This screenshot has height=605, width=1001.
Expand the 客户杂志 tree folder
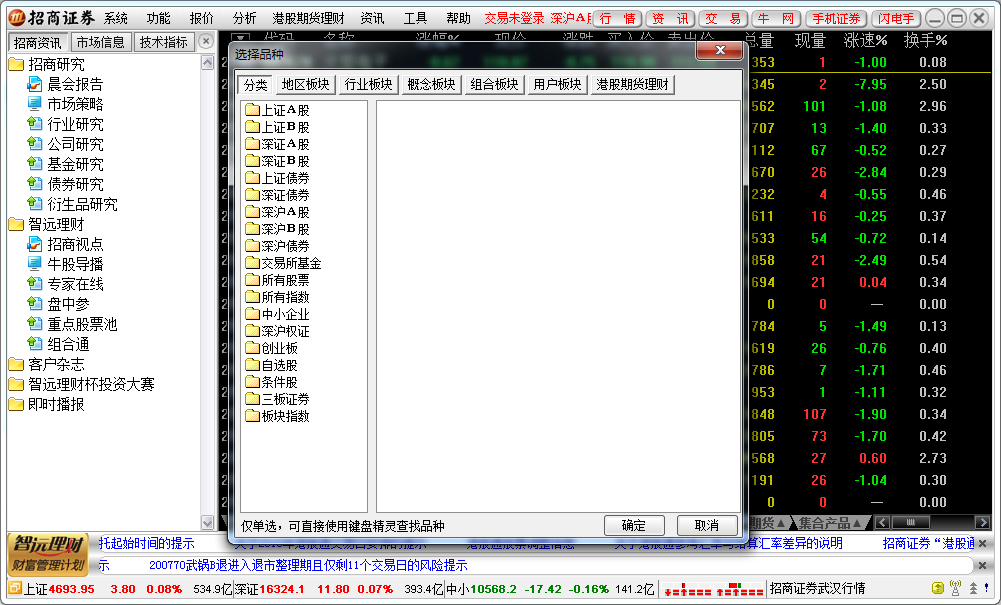(x=16, y=364)
